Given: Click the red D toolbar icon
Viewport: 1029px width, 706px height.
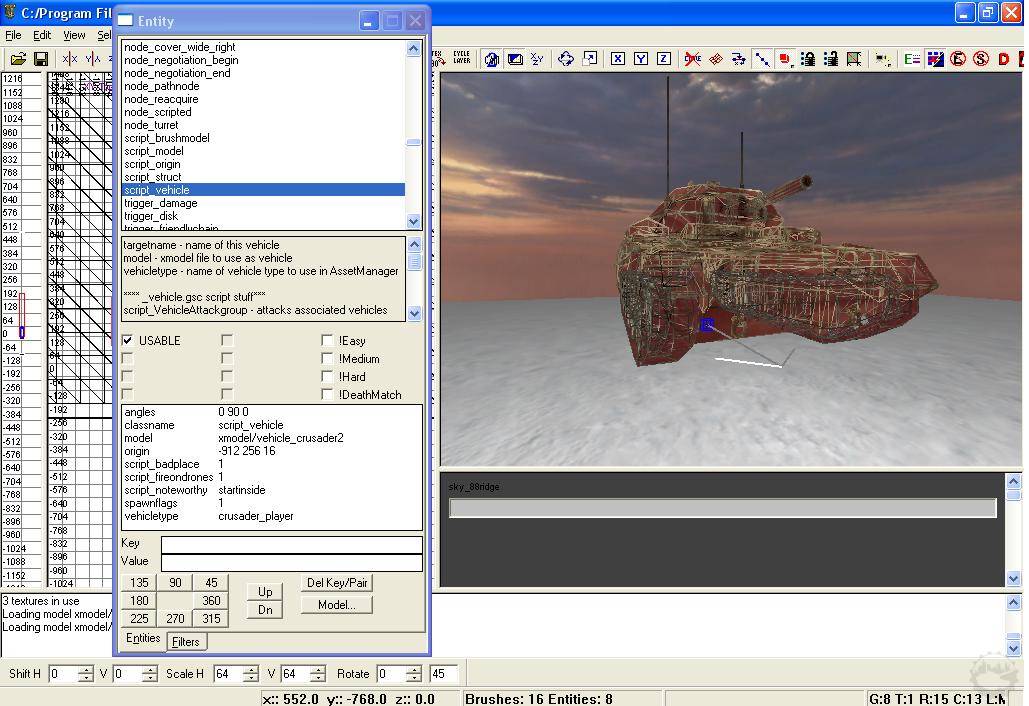Looking at the screenshot, I should pyautogui.click(x=1004, y=59).
